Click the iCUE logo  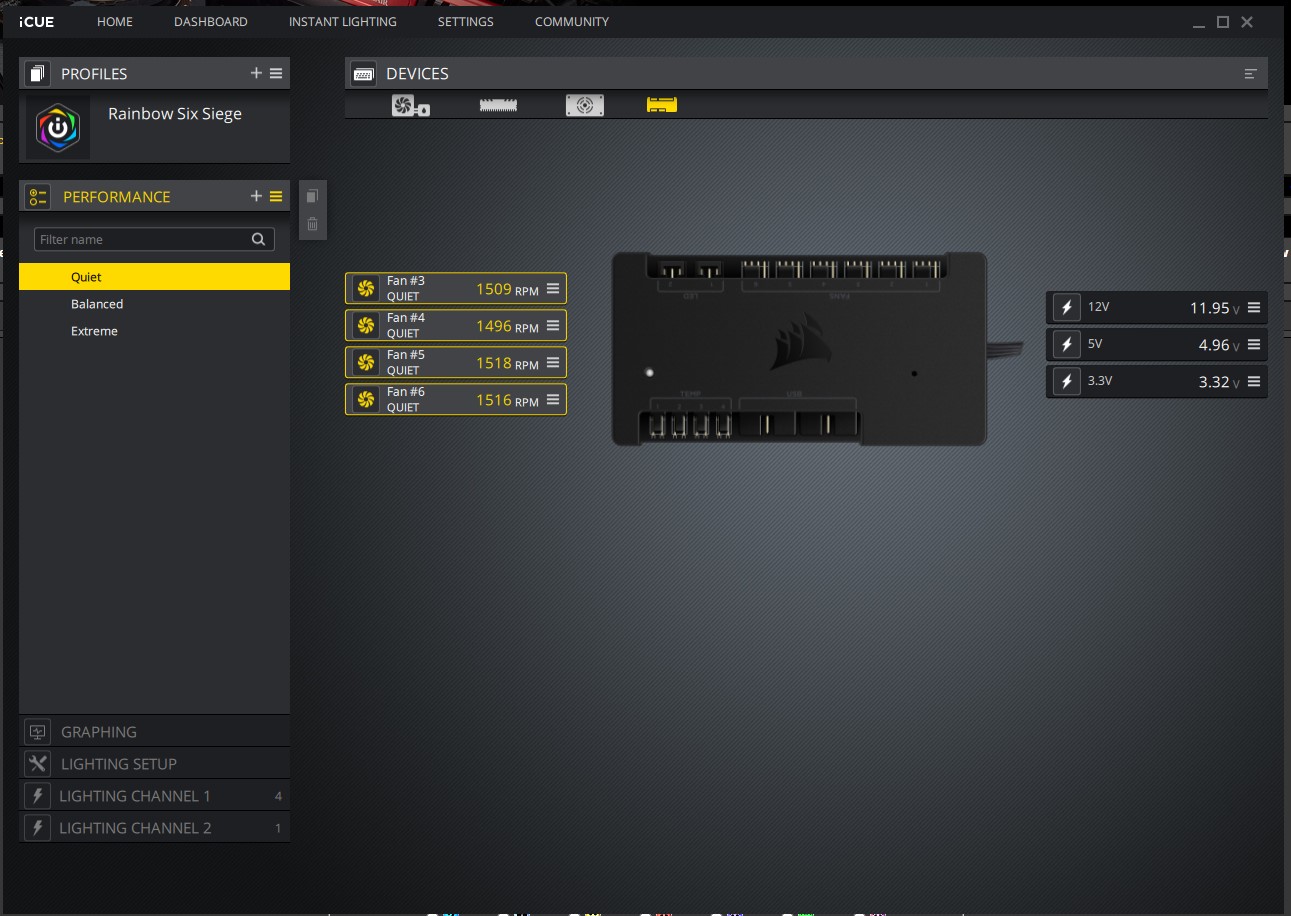tap(37, 21)
